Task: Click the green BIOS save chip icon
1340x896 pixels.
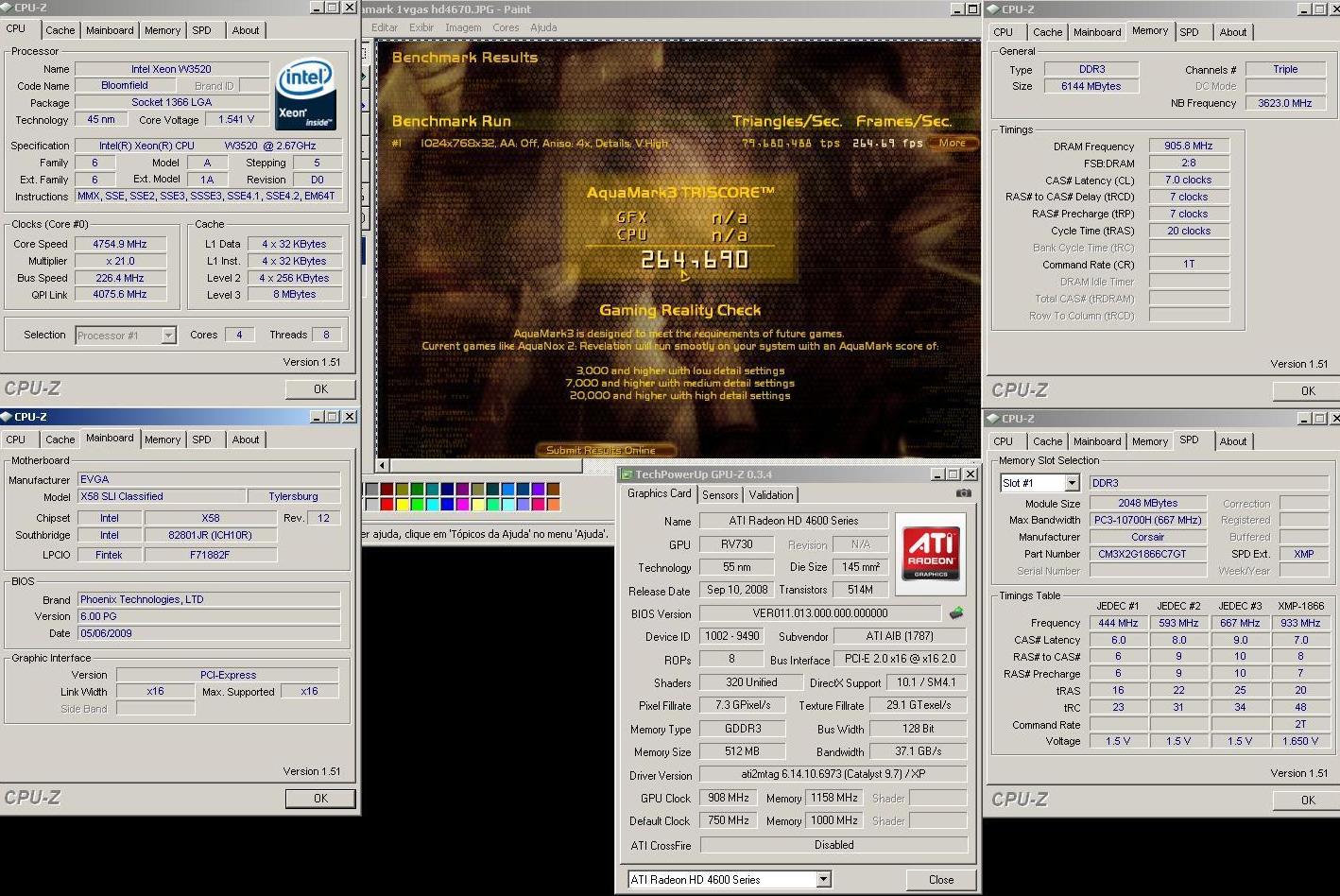Action: point(956,613)
